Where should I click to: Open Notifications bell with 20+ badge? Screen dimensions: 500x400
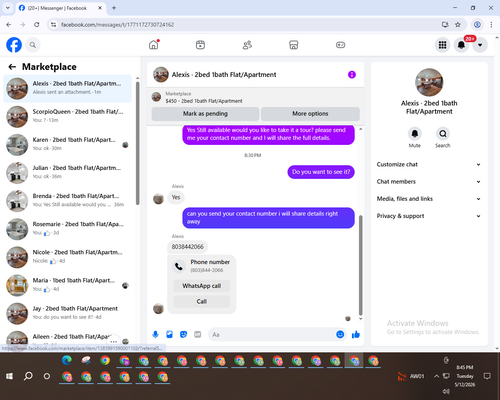tap(461, 45)
